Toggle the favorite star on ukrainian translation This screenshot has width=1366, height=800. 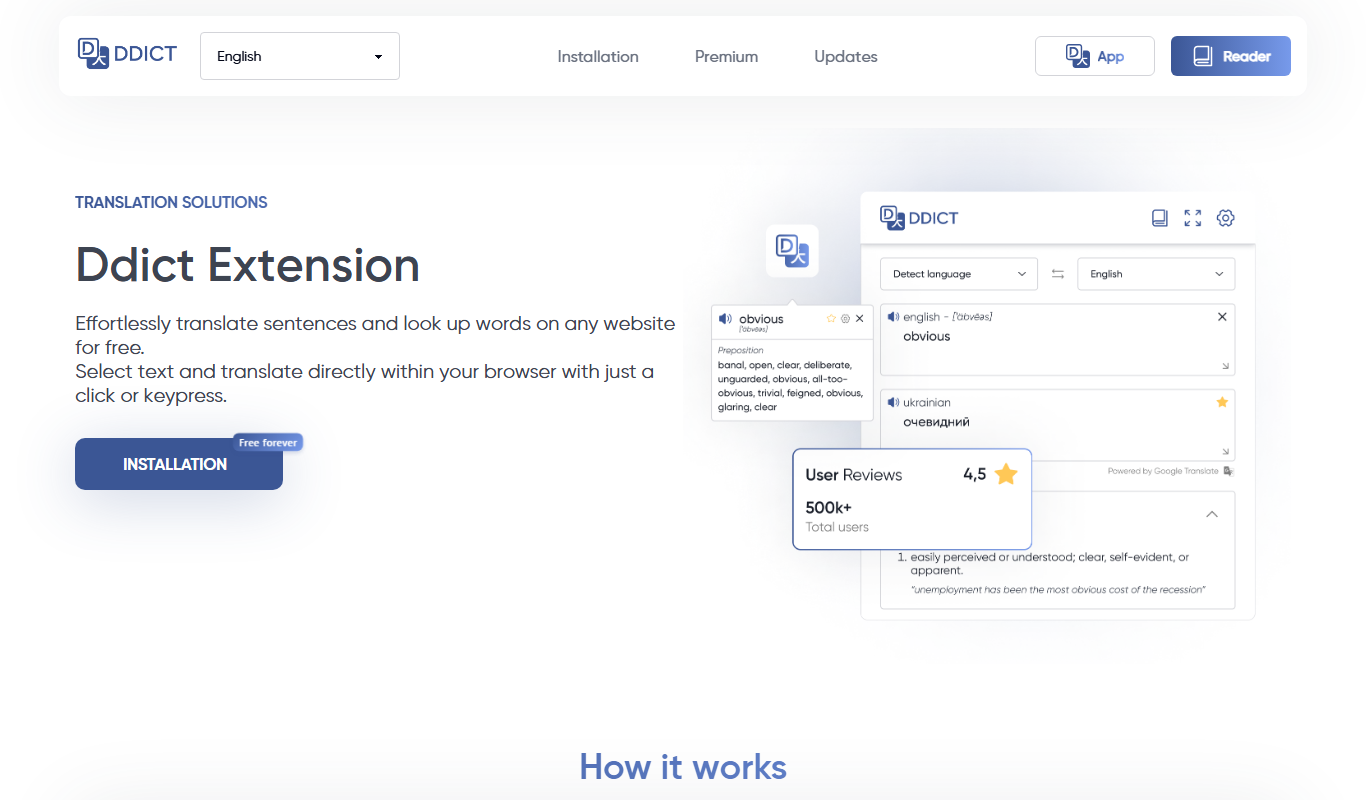click(1222, 402)
